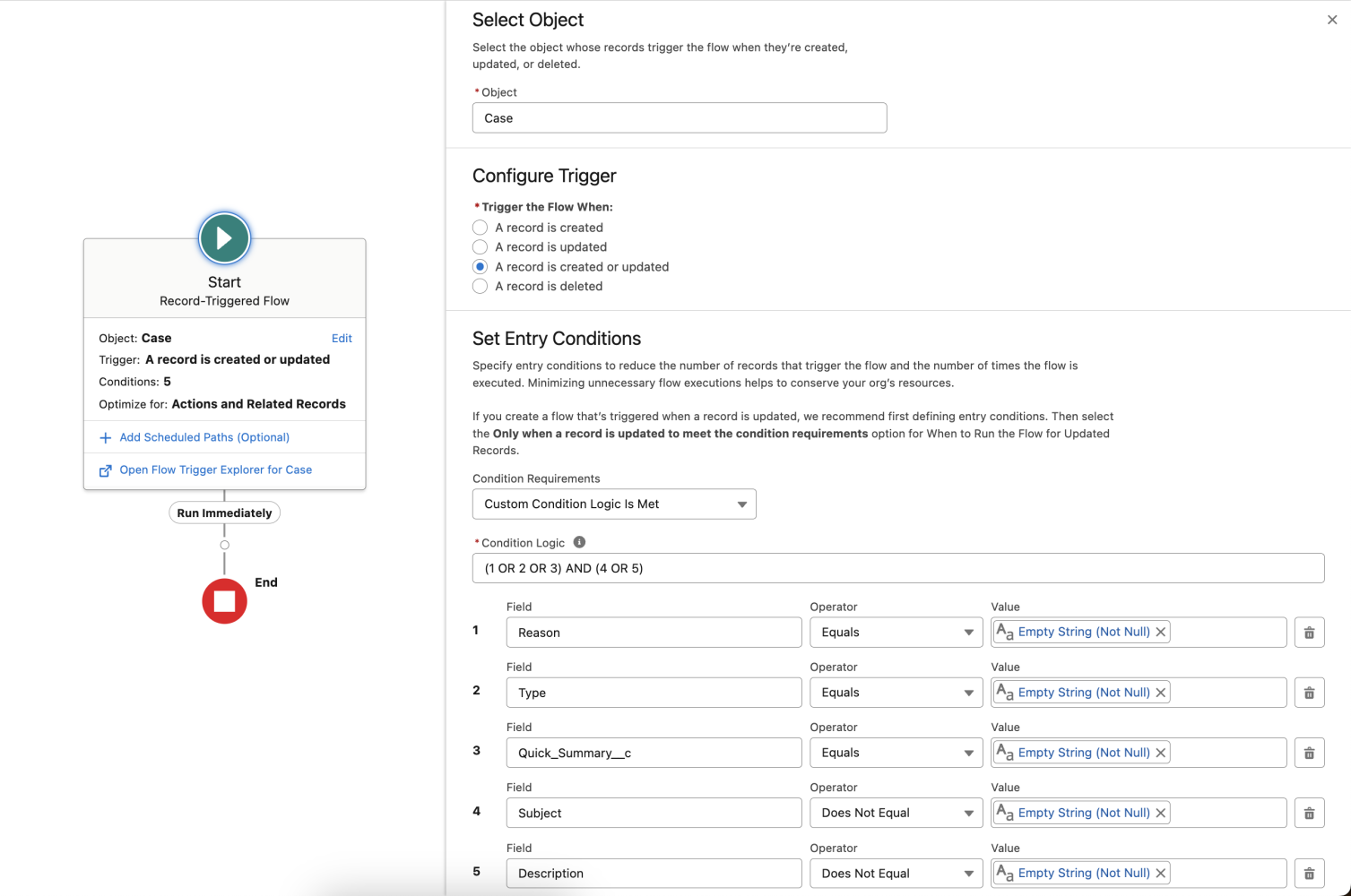Click the Start node play icon
This screenshot has height=896, width=1351.
(224, 238)
